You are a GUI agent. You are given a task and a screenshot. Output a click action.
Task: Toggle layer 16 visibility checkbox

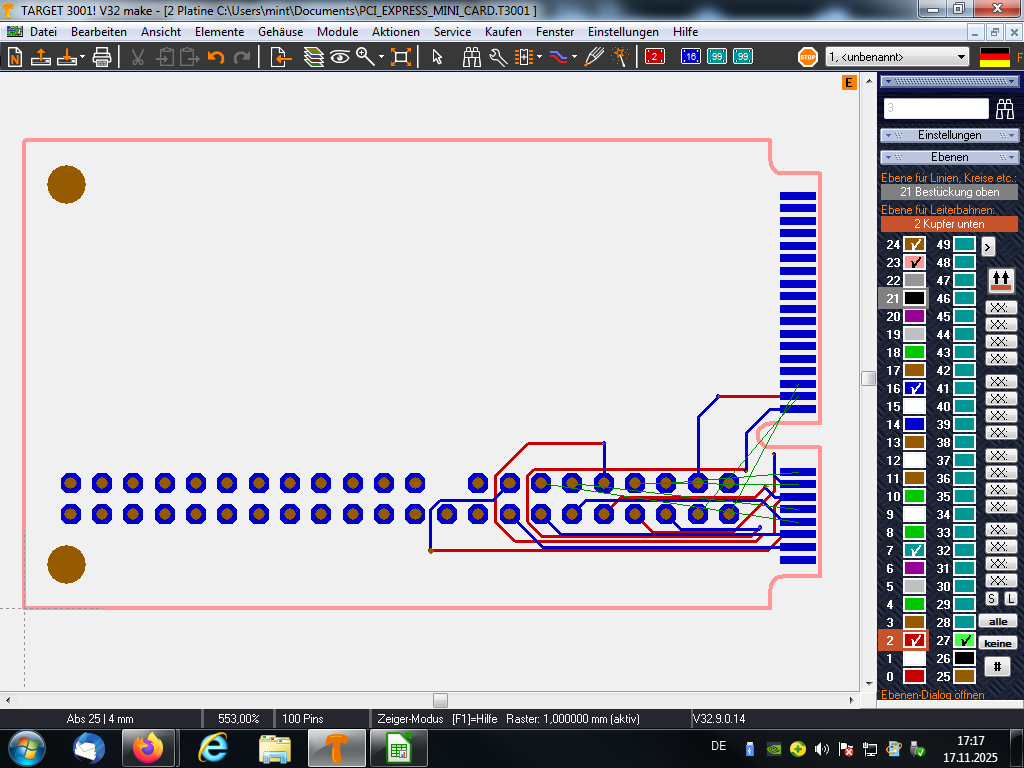(914, 389)
